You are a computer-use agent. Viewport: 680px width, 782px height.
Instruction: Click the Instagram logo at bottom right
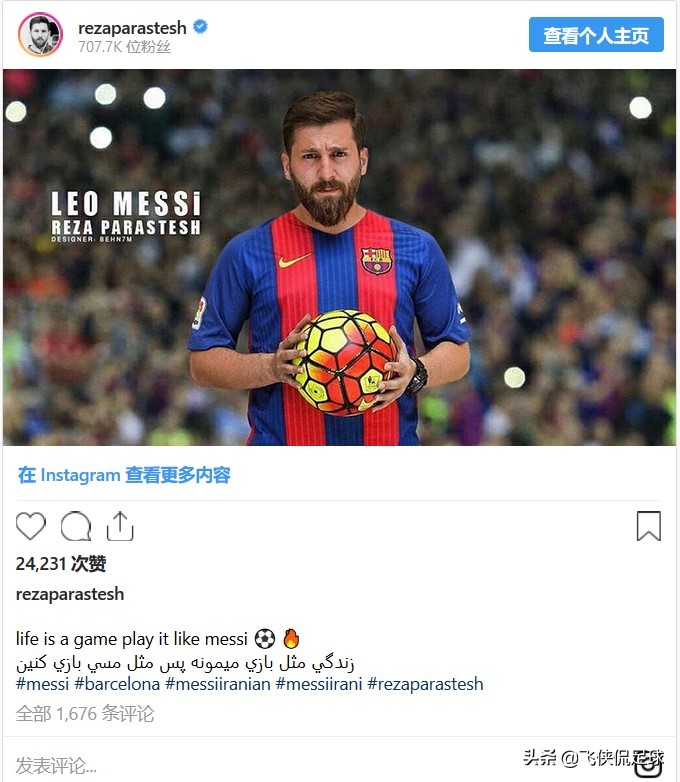pos(649,765)
